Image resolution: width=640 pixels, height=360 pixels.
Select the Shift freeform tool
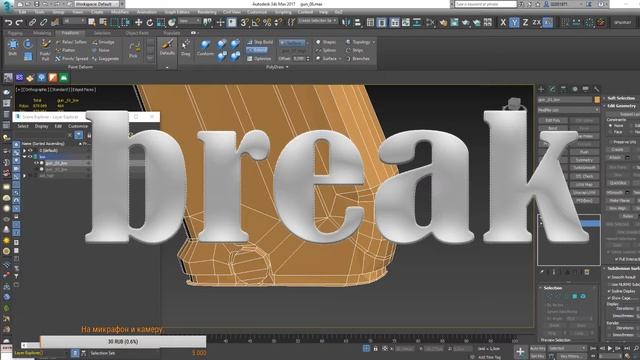pyautogui.click(x=13, y=47)
